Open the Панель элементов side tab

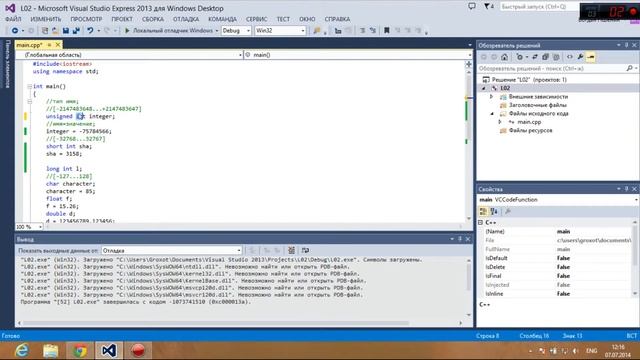(x=7, y=64)
